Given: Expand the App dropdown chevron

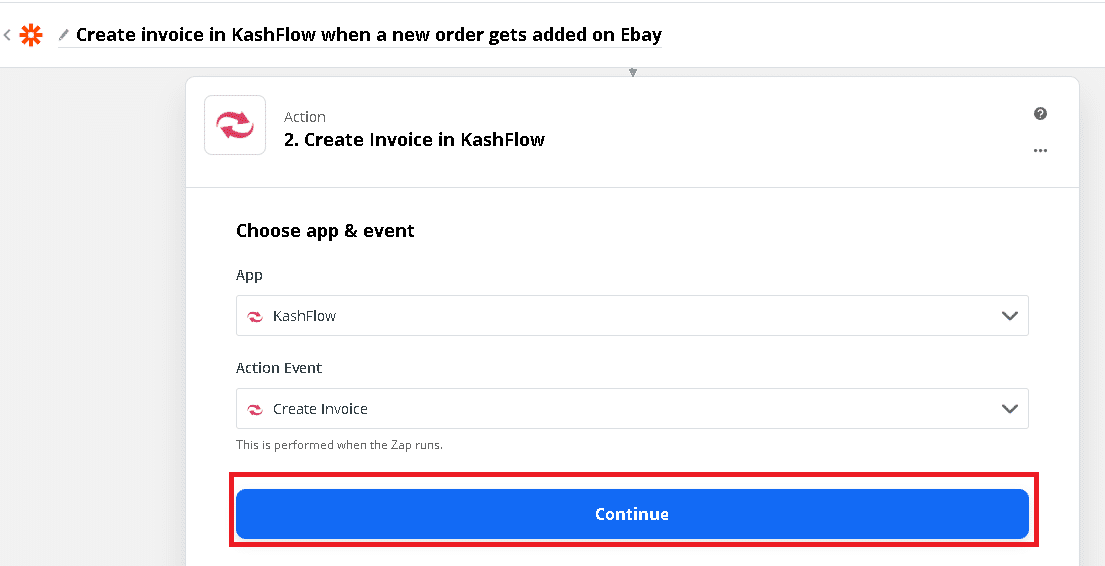Looking at the screenshot, I should click(x=1009, y=316).
